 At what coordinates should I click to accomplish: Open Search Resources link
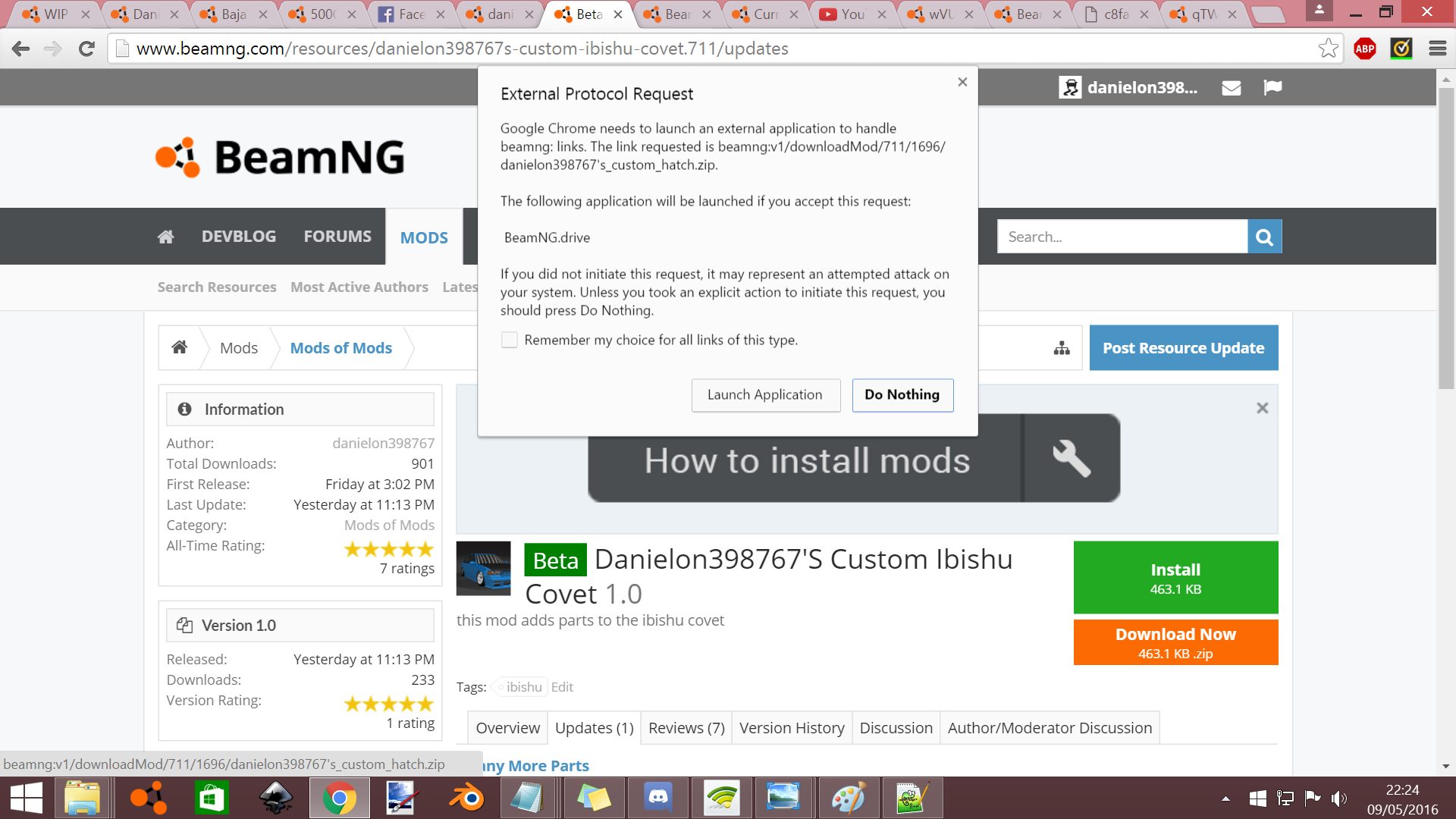pos(217,287)
